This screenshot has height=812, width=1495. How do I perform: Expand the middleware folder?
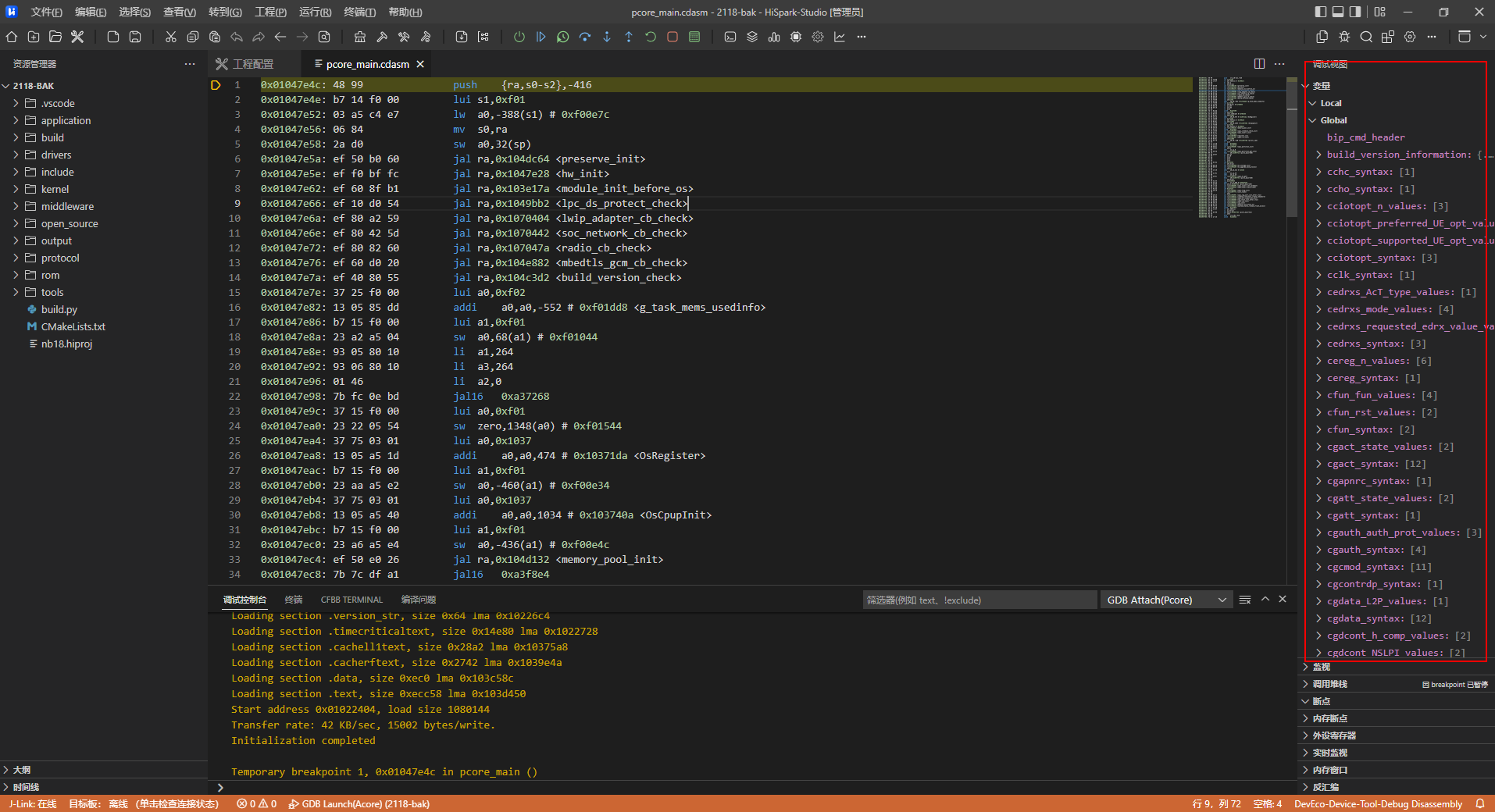pos(67,206)
